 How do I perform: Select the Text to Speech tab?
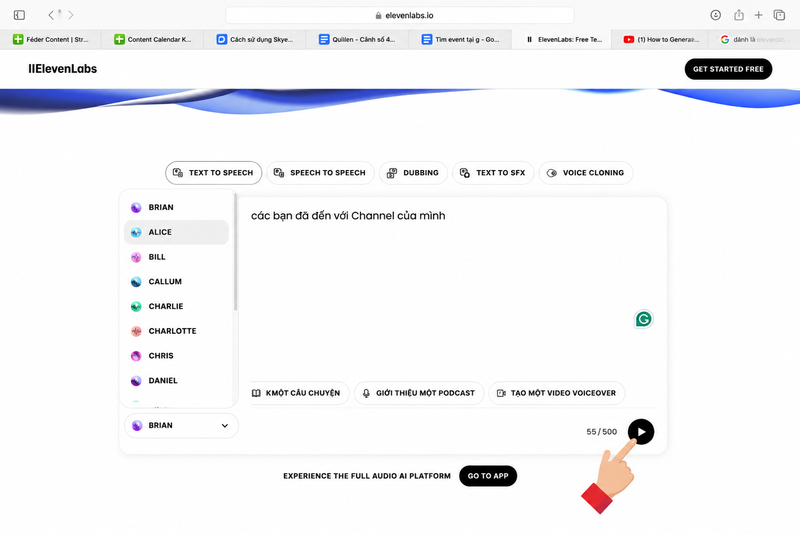click(213, 173)
